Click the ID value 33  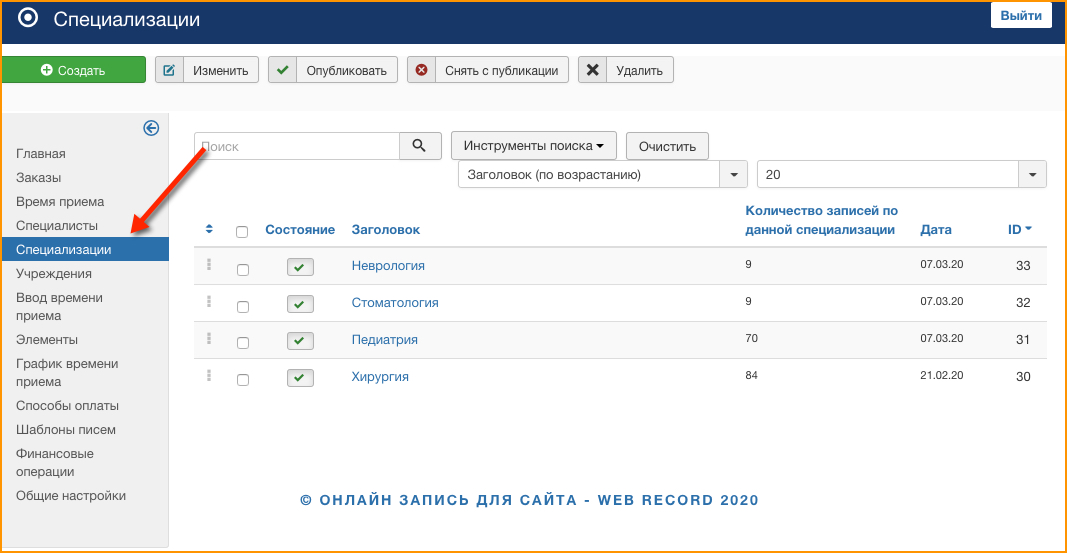point(1023,266)
